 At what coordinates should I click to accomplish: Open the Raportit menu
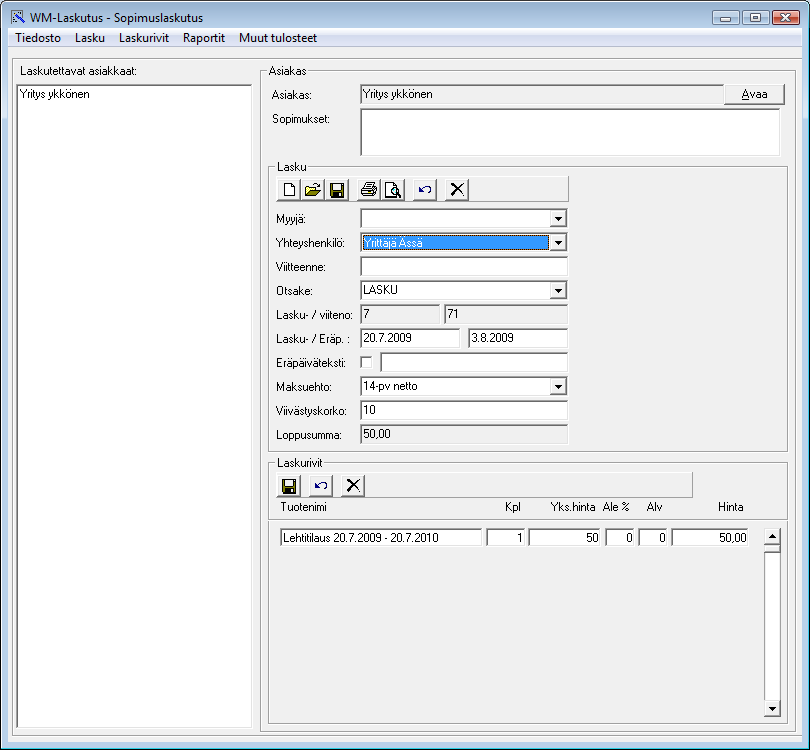[x=204, y=38]
